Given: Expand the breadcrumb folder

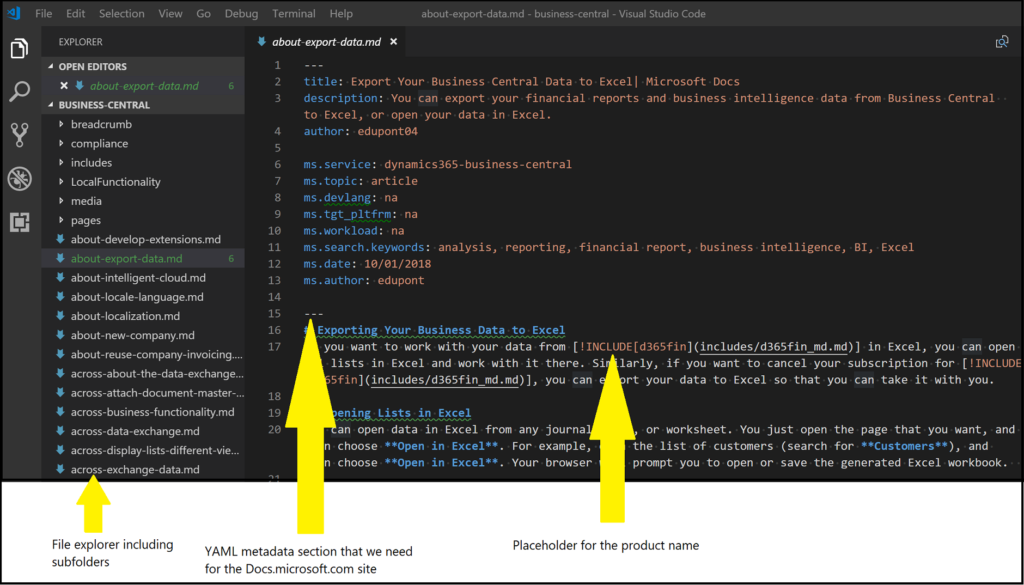Looking at the screenshot, I should (x=100, y=123).
